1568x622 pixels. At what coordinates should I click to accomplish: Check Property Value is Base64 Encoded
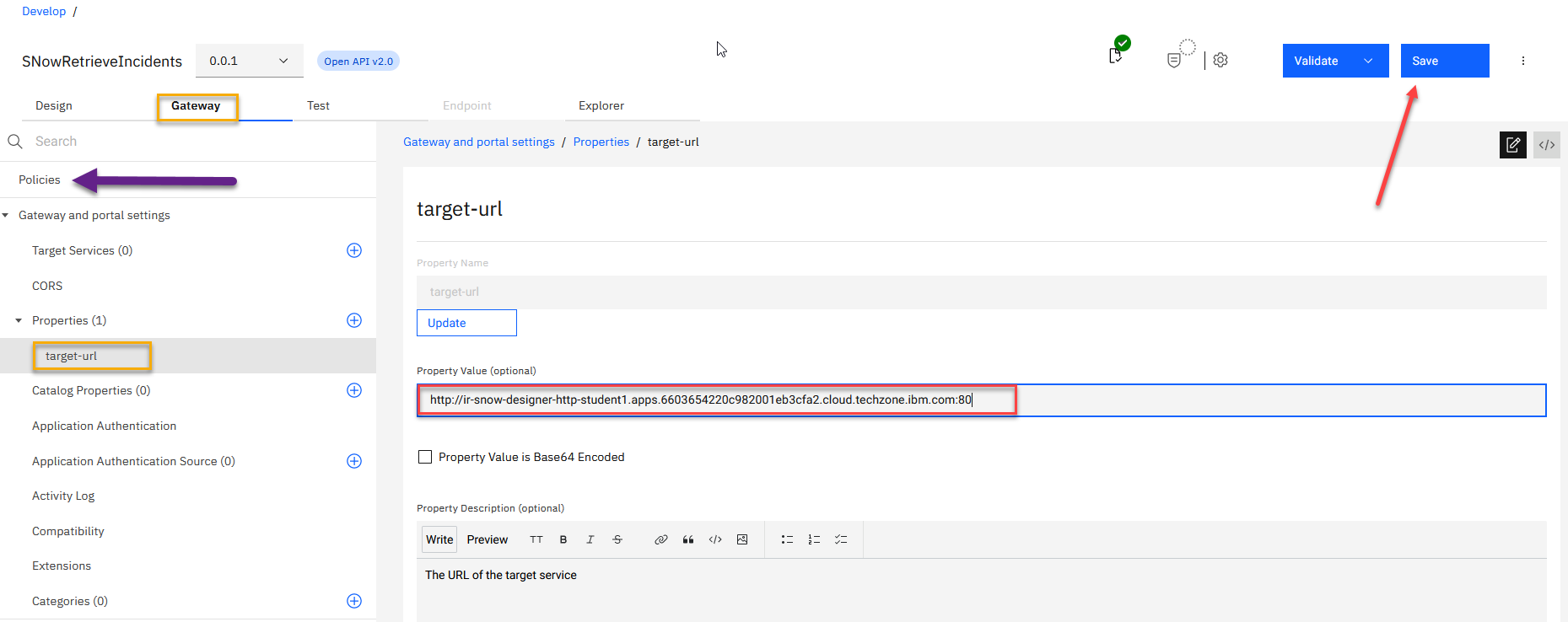pyautogui.click(x=425, y=457)
